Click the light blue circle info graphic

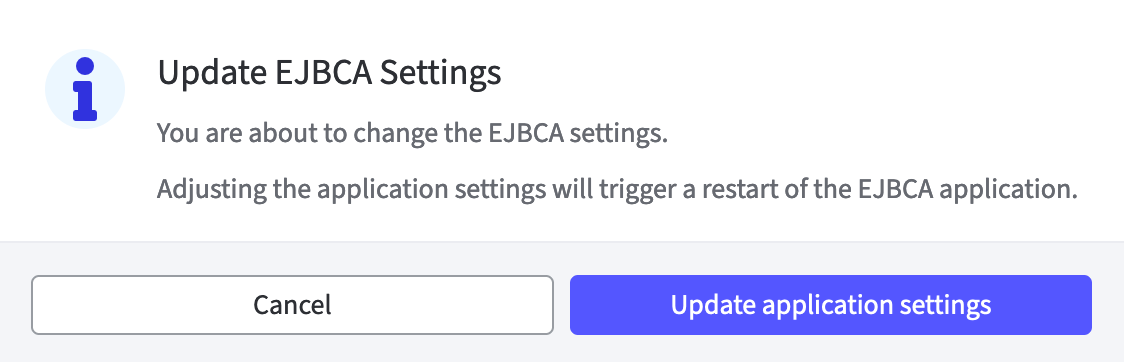pos(85,89)
